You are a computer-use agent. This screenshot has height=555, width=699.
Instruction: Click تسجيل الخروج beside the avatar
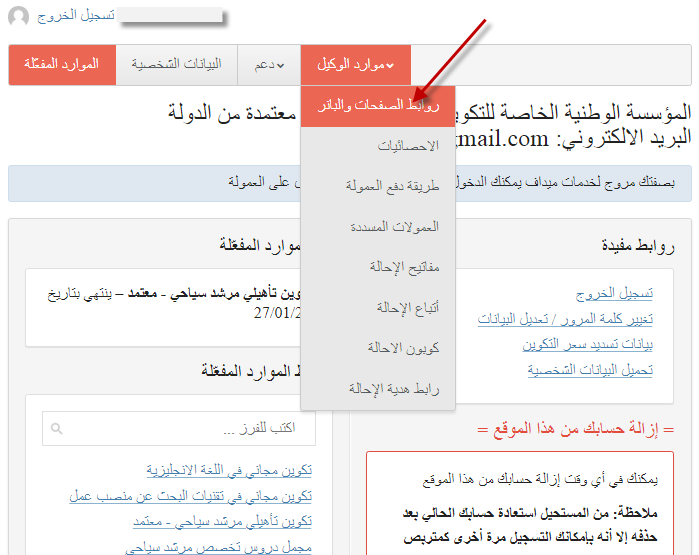point(75,17)
